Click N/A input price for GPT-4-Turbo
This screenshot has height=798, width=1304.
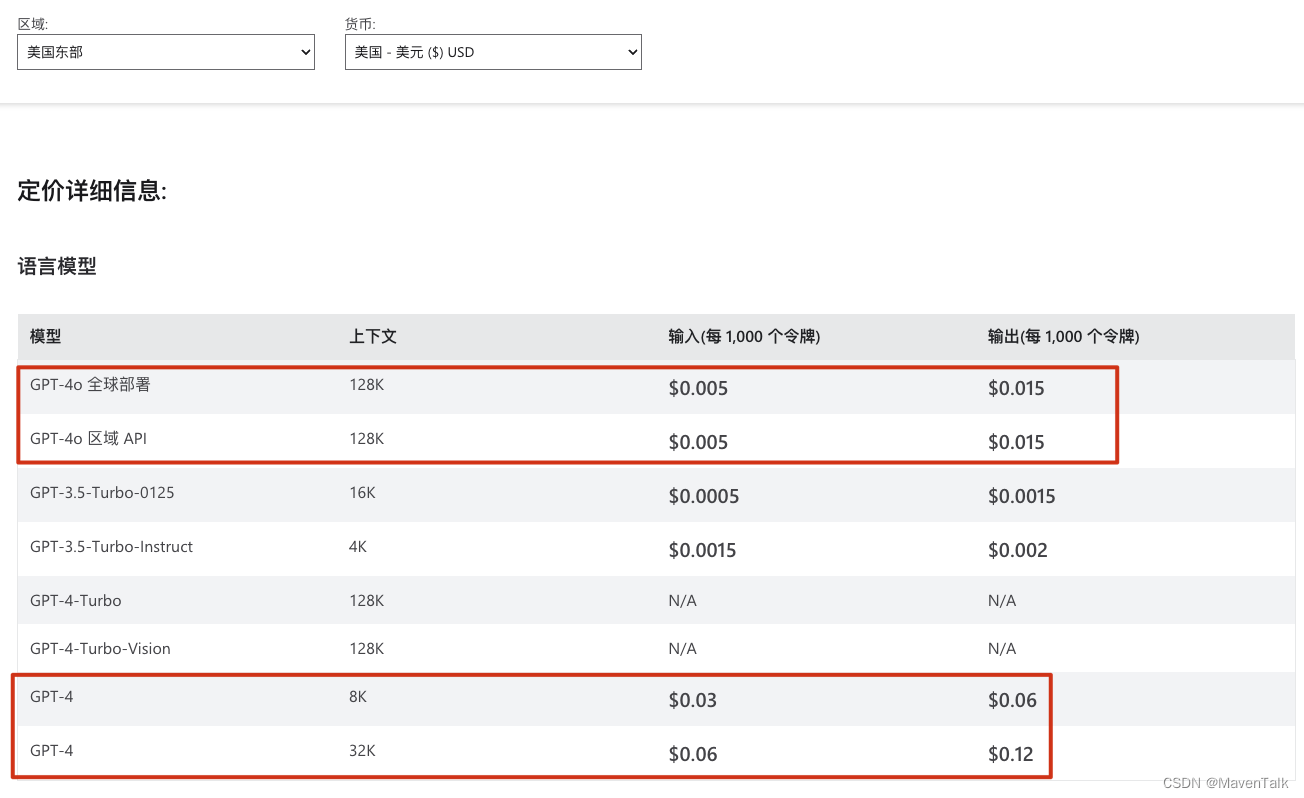[682, 600]
